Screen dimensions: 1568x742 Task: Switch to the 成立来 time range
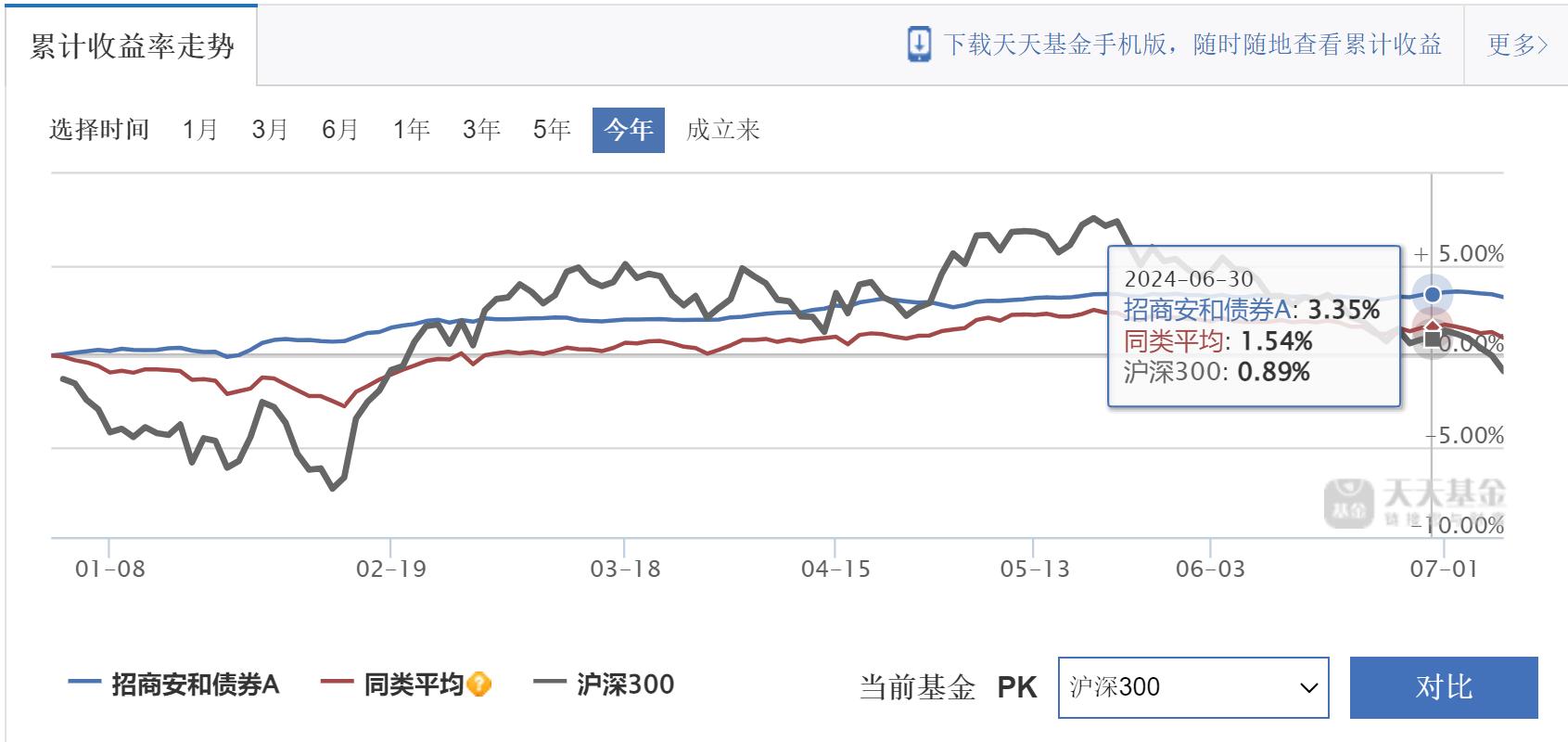[x=722, y=130]
